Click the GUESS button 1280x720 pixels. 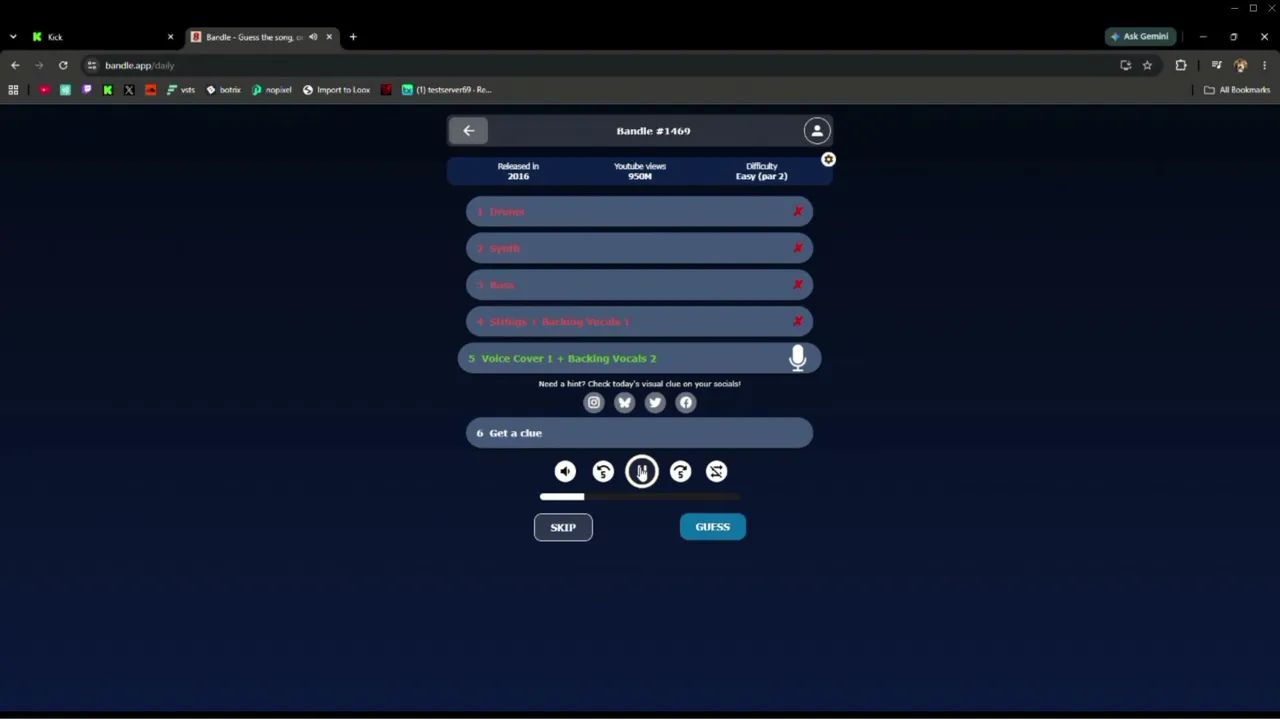713,527
